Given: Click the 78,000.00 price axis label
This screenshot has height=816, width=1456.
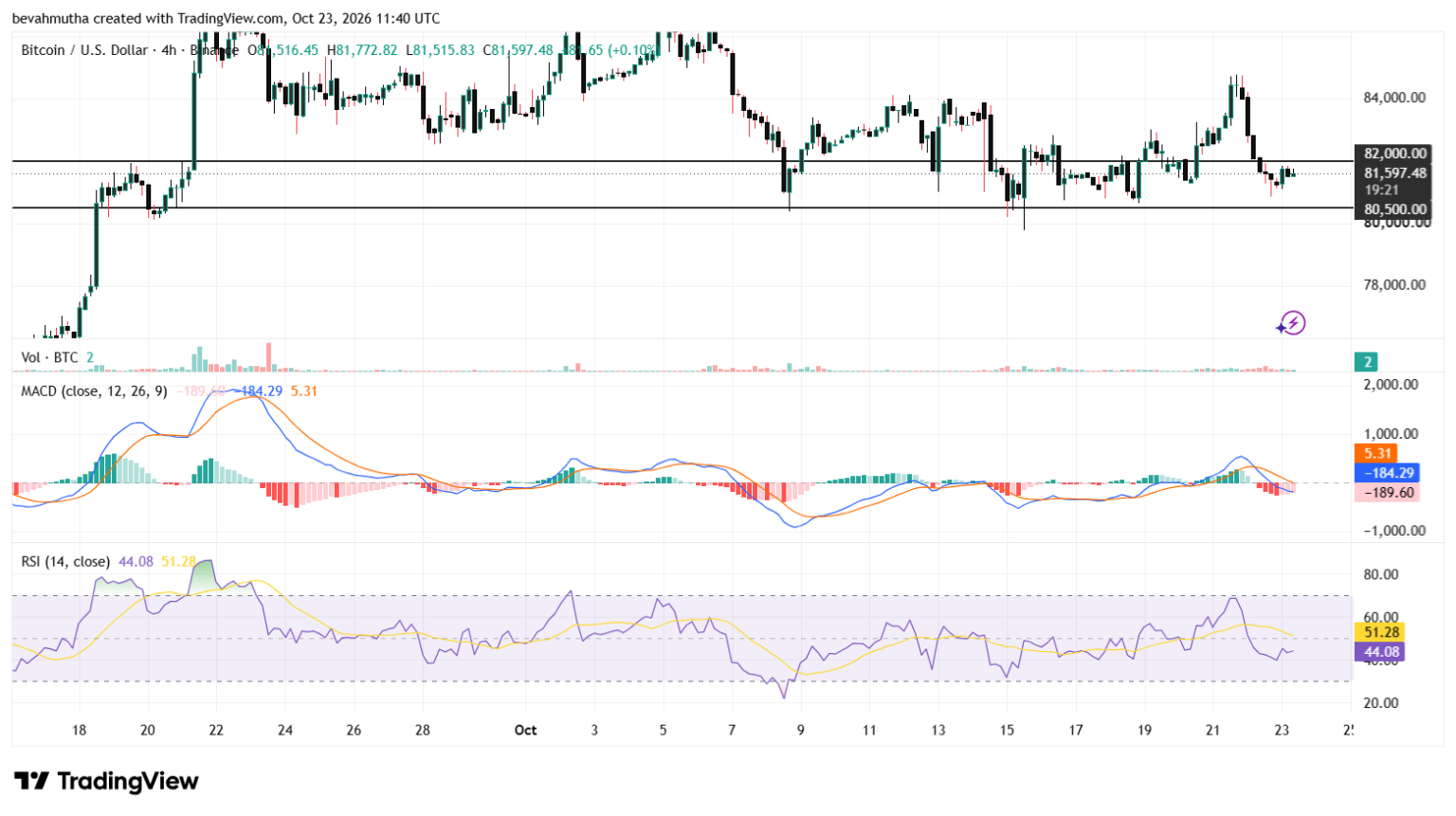Looking at the screenshot, I should [x=1394, y=284].
